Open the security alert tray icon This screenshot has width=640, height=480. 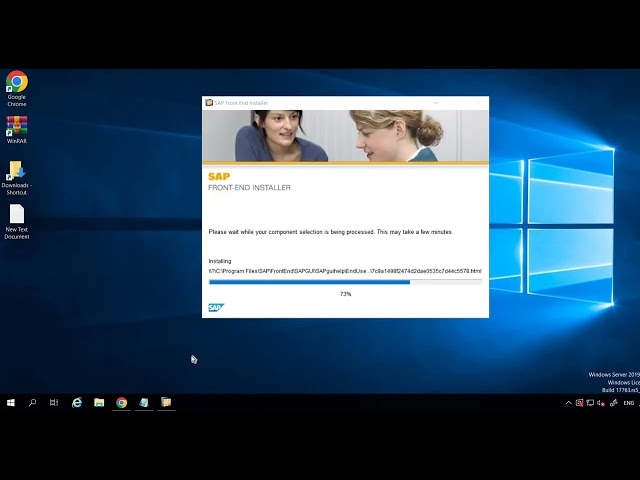(579, 403)
